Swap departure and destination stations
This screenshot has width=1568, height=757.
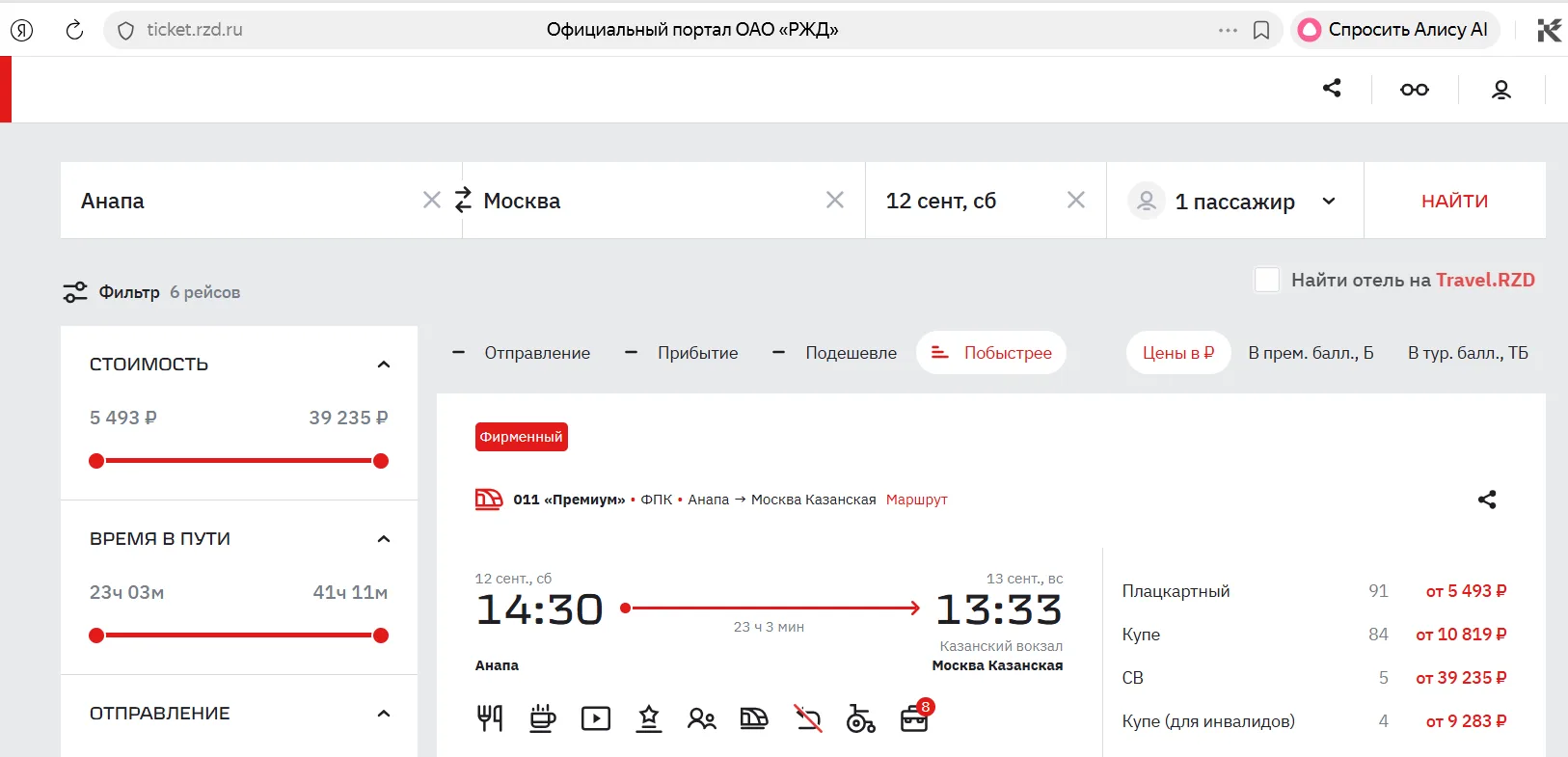pyautogui.click(x=463, y=200)
